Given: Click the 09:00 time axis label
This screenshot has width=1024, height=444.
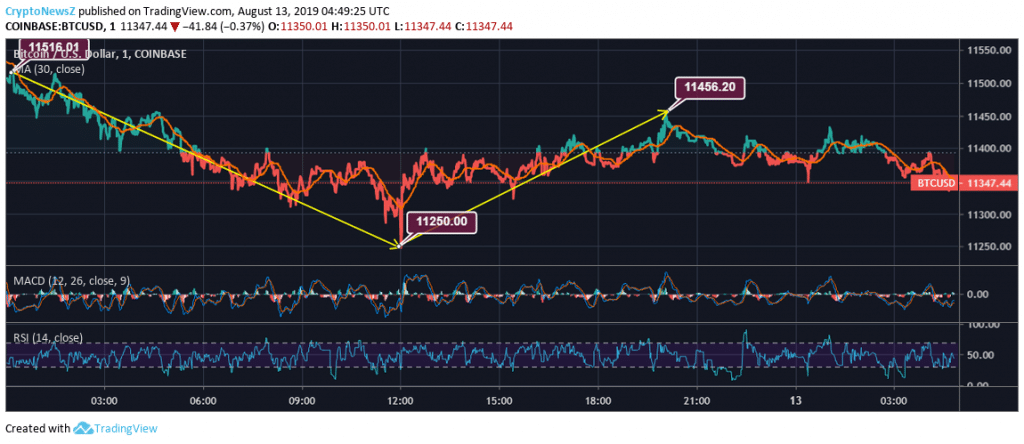Looking at the screenshot, I should pos(301,400).
